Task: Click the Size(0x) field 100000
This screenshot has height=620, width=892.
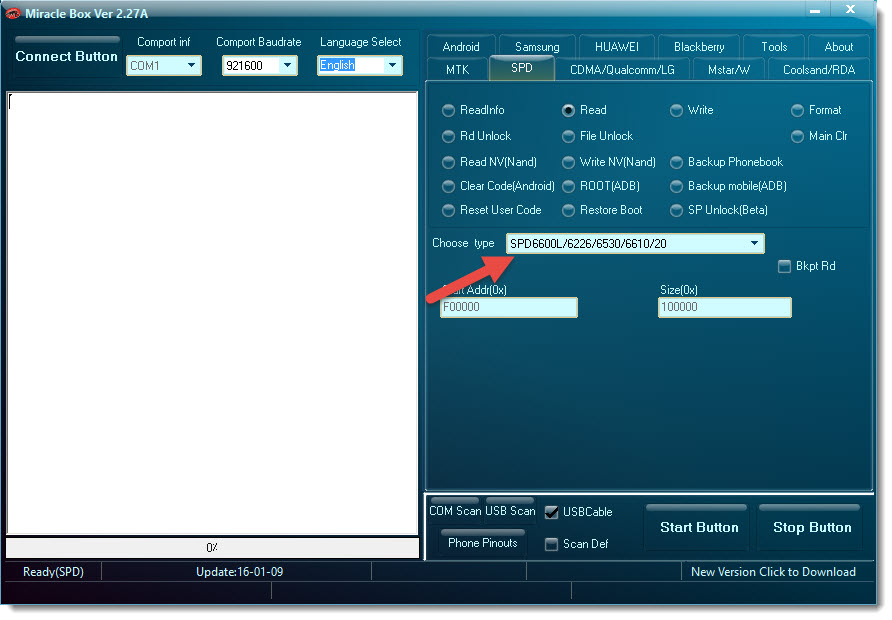Action: 725,308
